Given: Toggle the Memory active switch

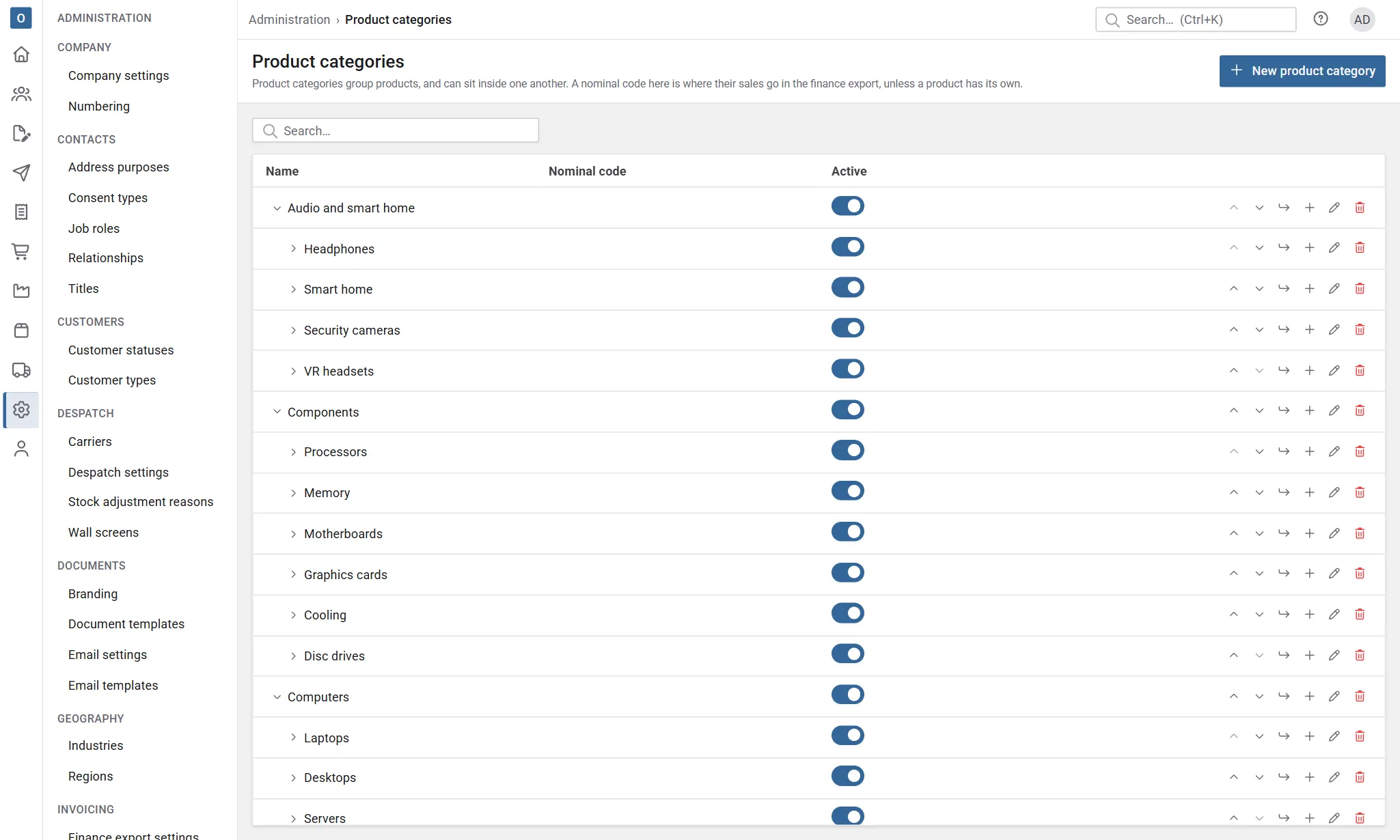Looking at the screenshot, I should coord(847,491).
